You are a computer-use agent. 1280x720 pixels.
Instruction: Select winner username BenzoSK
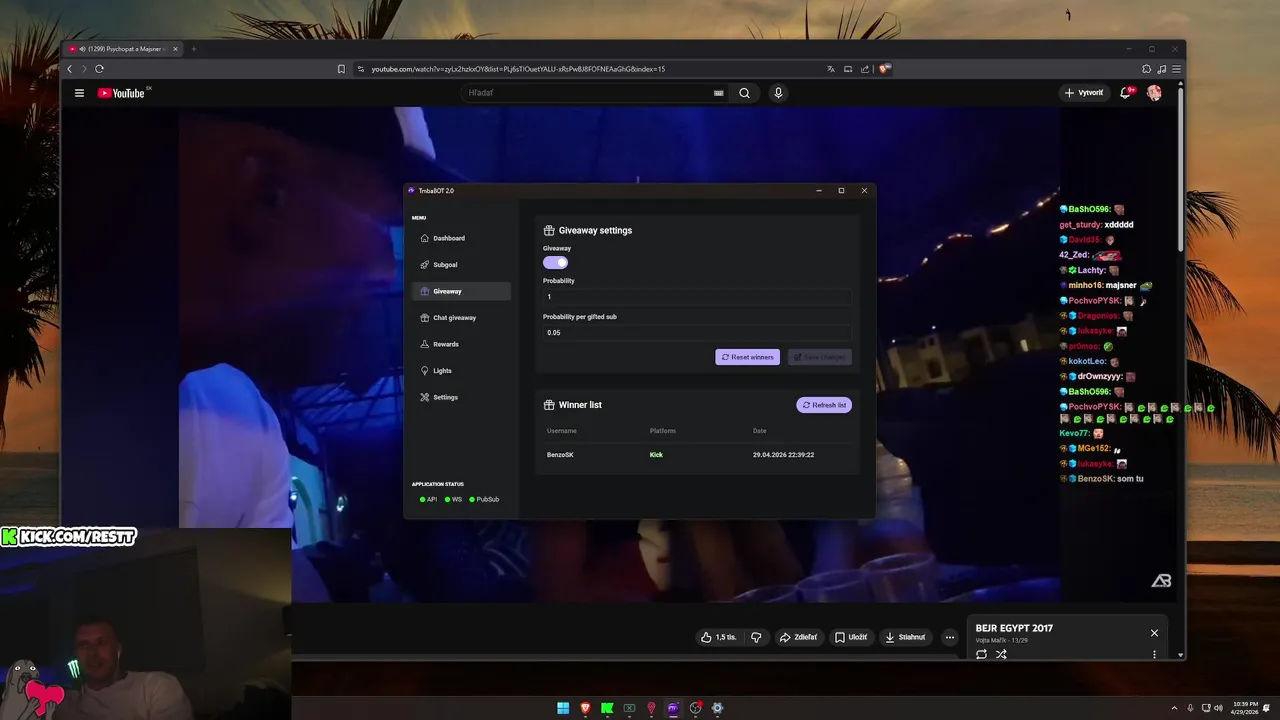[x=560, y=455]
